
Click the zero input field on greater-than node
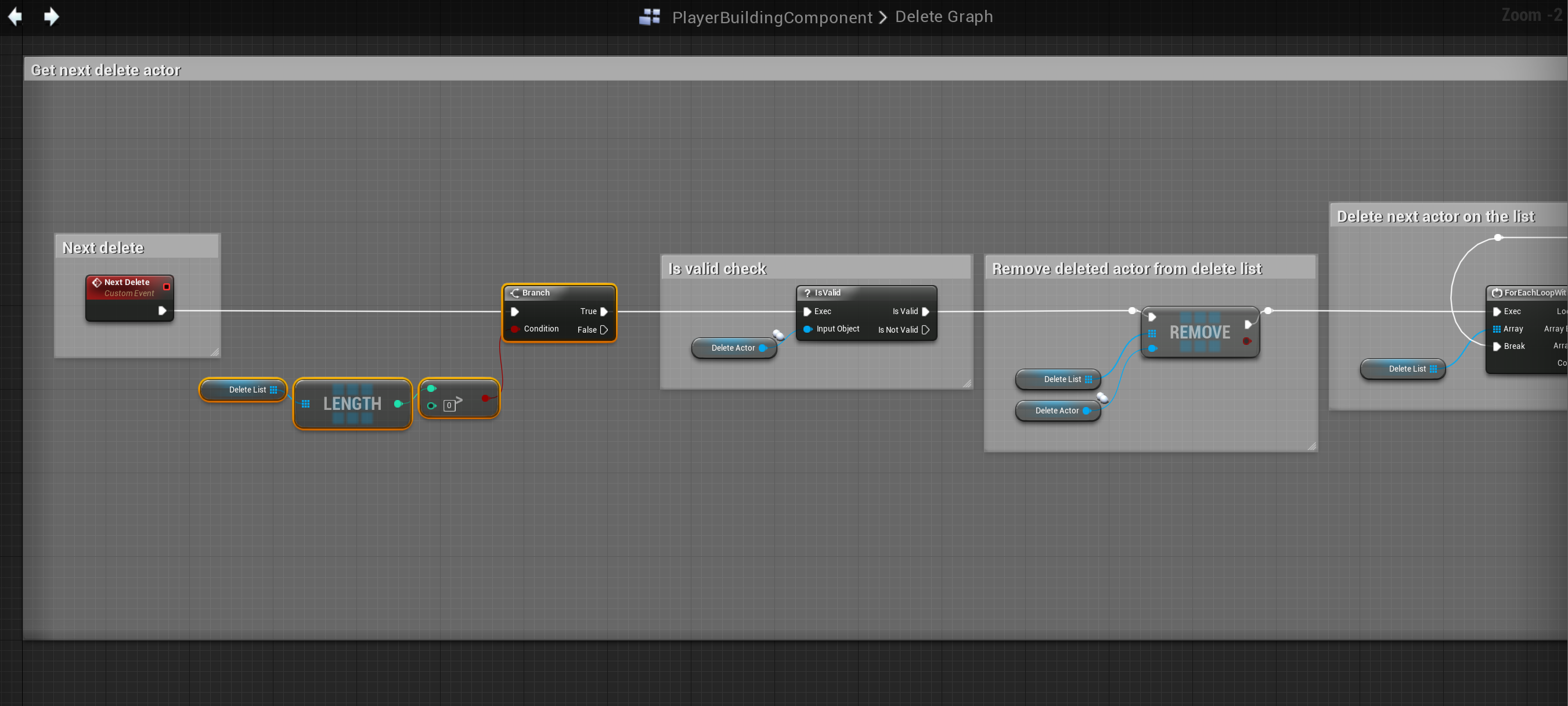(449, 405)
